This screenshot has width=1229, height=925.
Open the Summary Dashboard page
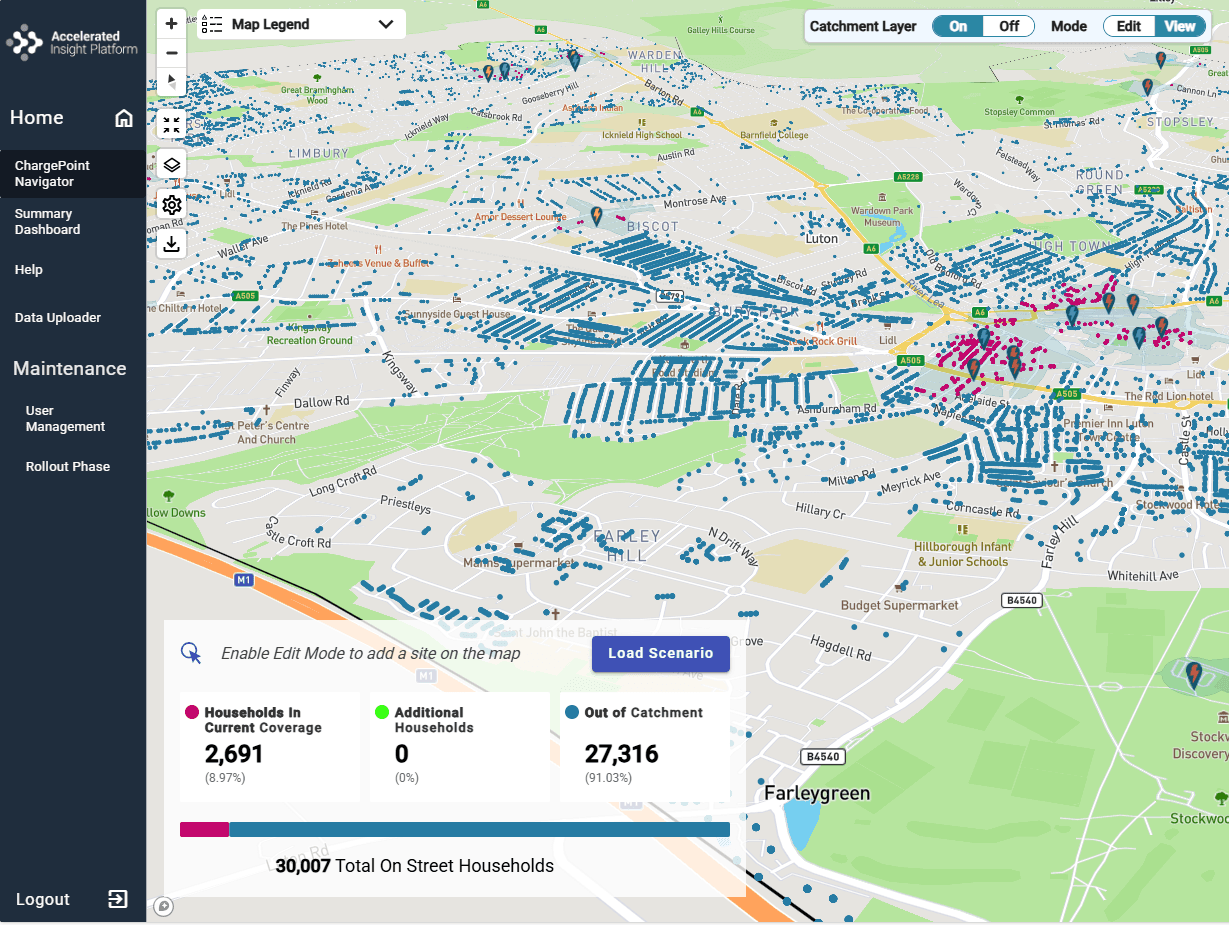click(x=47, y=222)
